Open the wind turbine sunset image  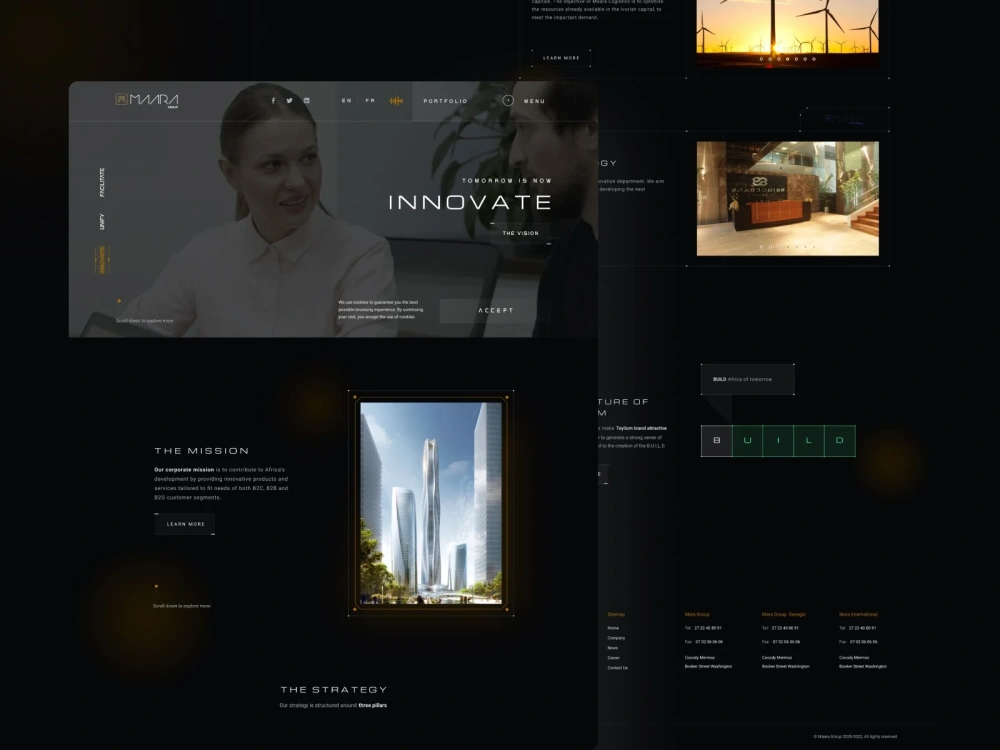tap(788, 32)
